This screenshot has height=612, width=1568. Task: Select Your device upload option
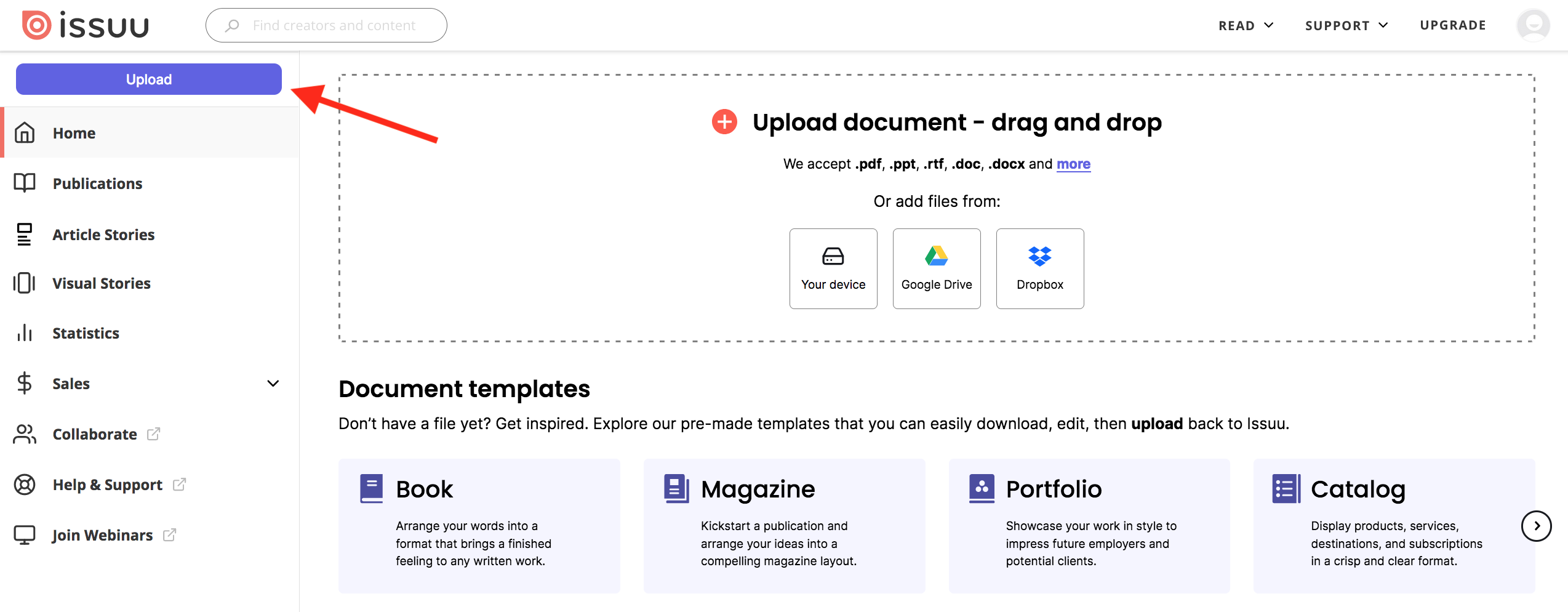(833, 268)
